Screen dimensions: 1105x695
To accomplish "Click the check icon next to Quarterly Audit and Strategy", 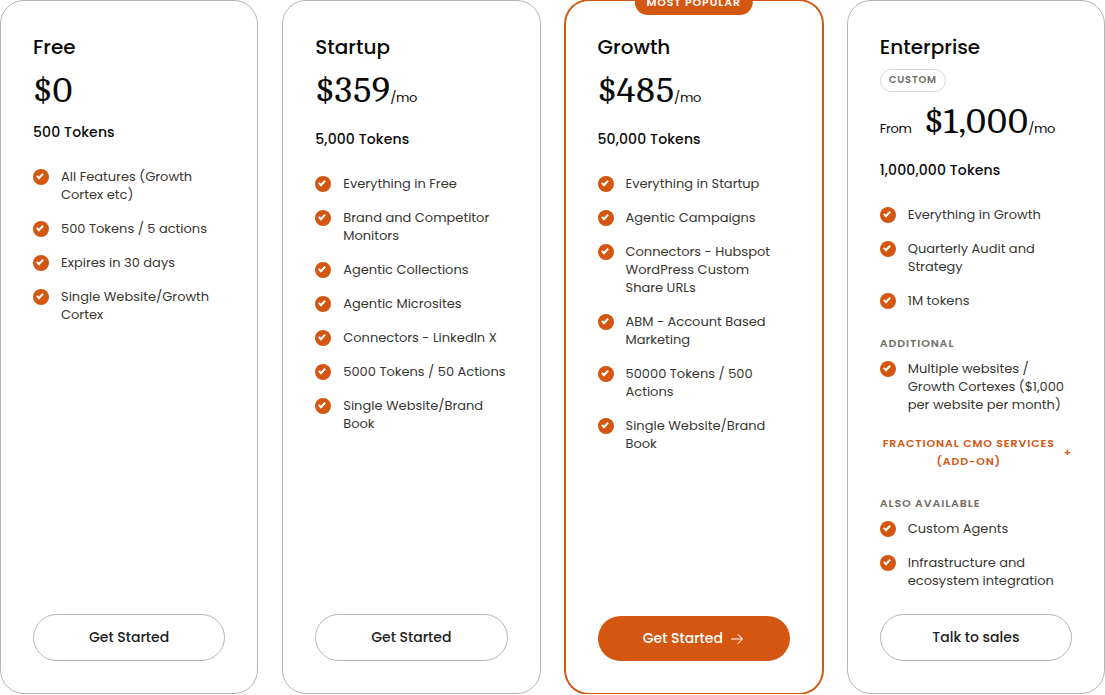I will (888, 249).
